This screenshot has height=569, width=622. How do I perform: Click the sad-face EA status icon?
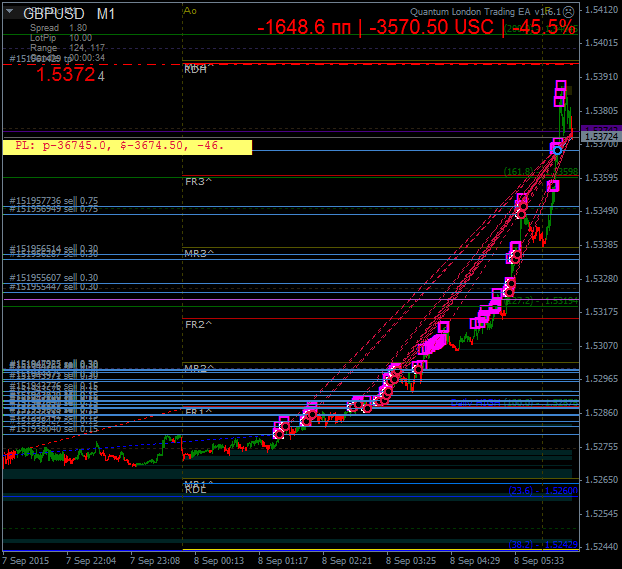[x=568, y=12]
